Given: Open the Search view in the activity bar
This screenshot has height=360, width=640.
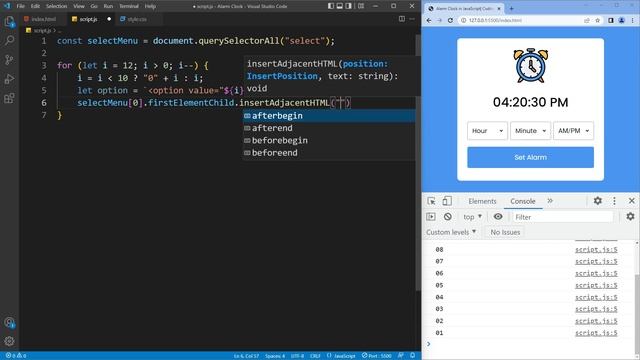Looking at the screenshot, I should click(9, 40).
